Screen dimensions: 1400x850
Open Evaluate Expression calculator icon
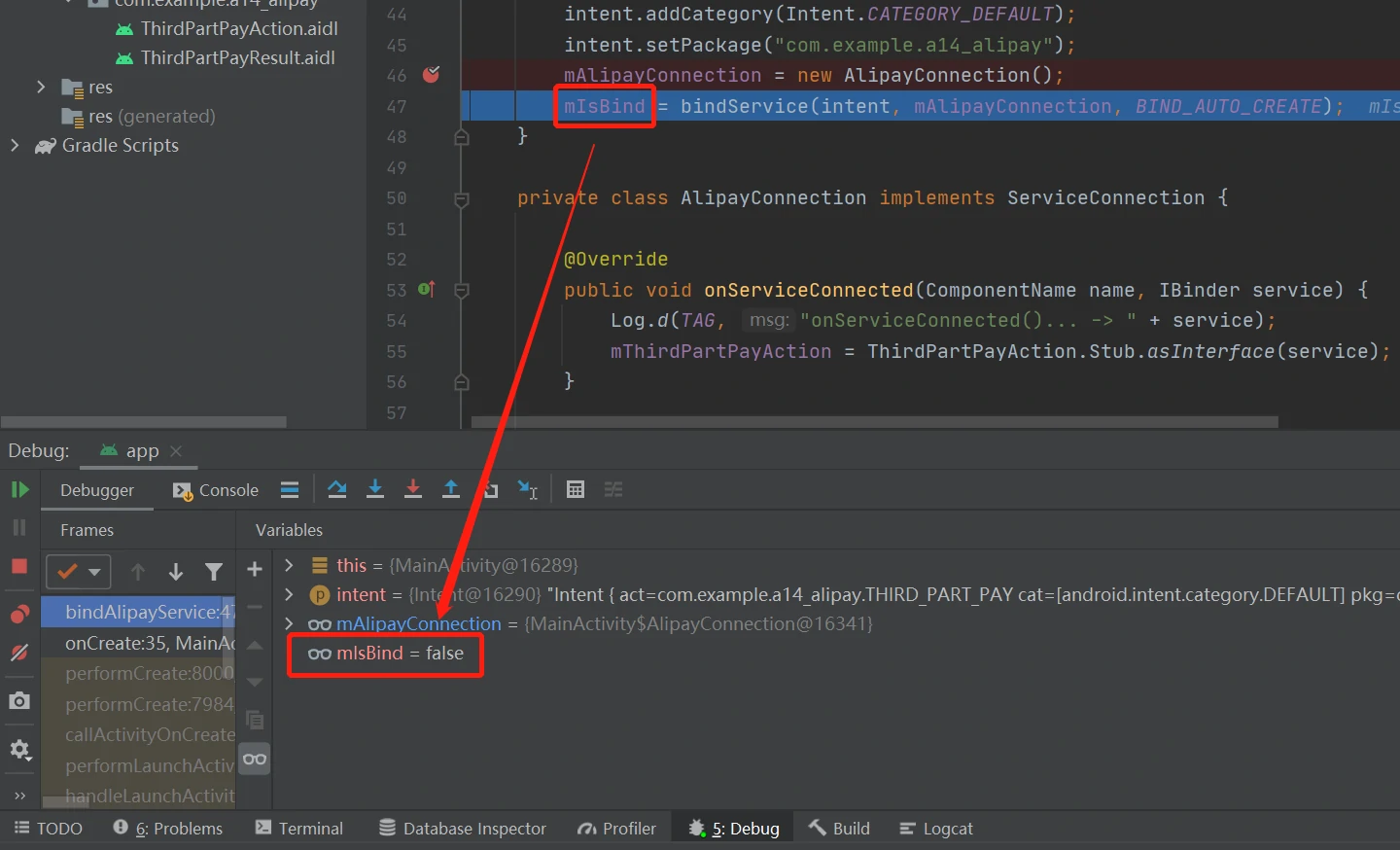coord(576,489)
